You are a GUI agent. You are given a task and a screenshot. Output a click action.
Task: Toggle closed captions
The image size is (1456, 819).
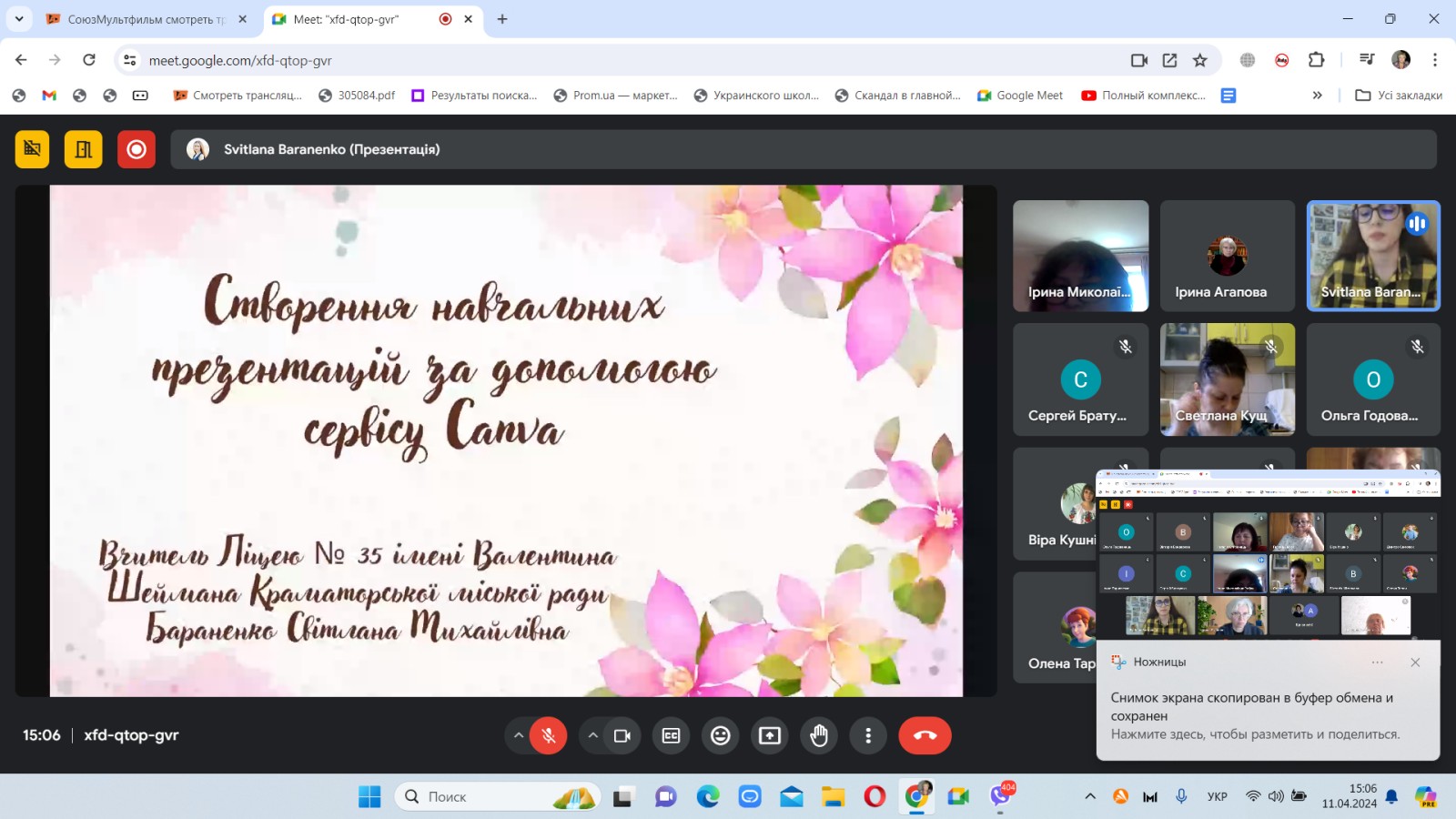point(672,735)
